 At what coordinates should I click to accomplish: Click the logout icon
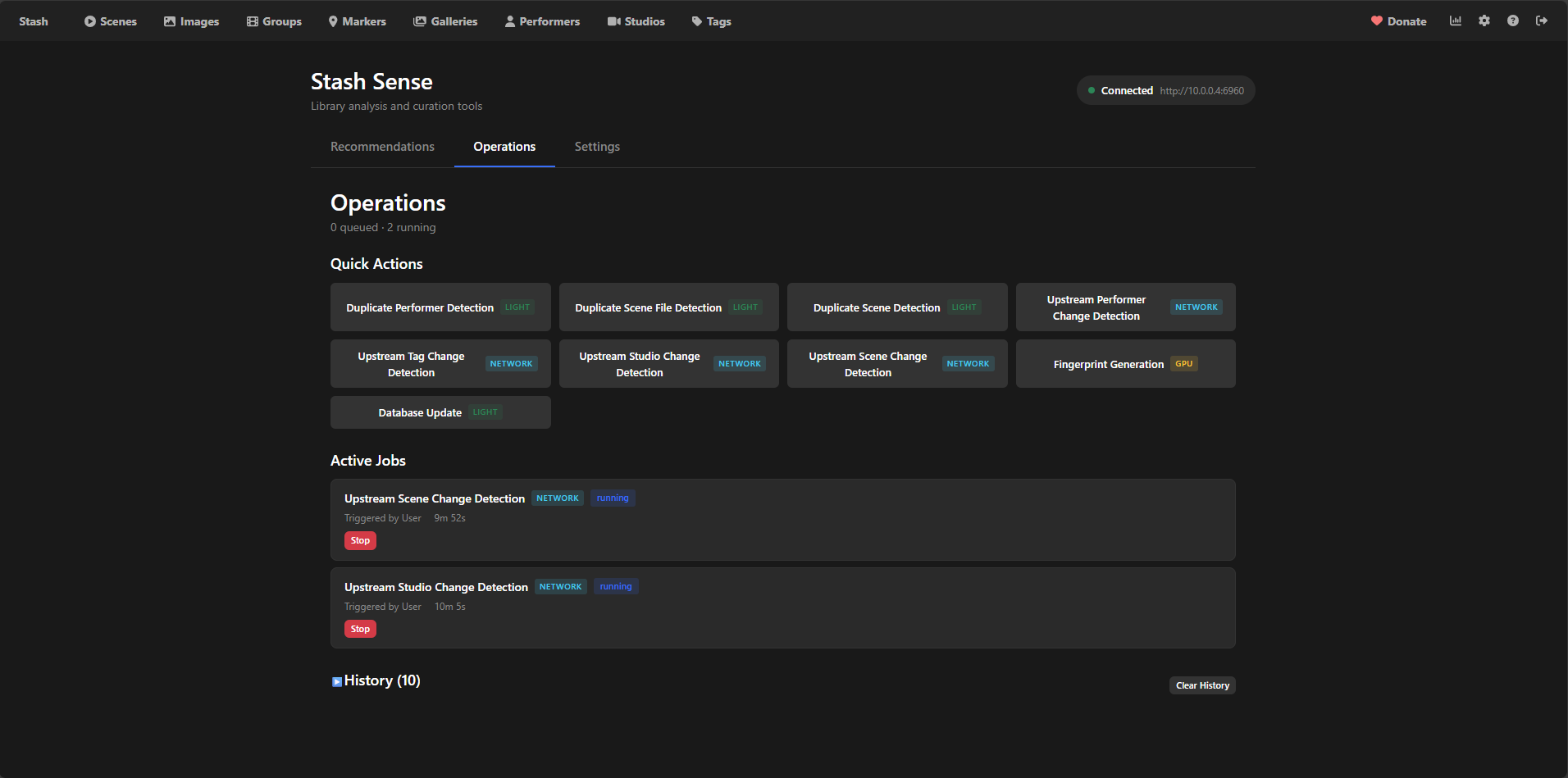click(x=1542, y=21)
